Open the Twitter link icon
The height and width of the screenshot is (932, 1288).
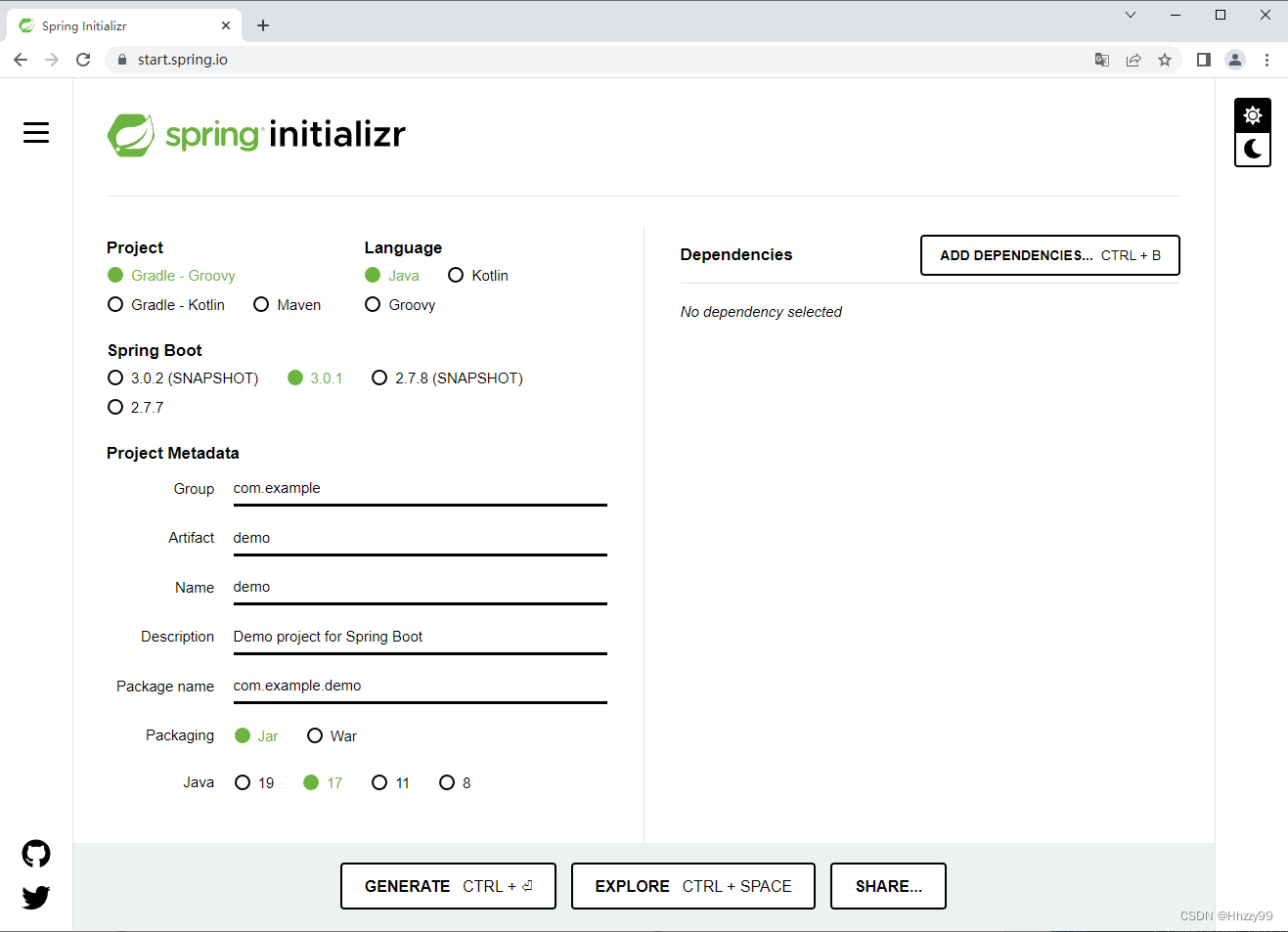pos(36,897)
